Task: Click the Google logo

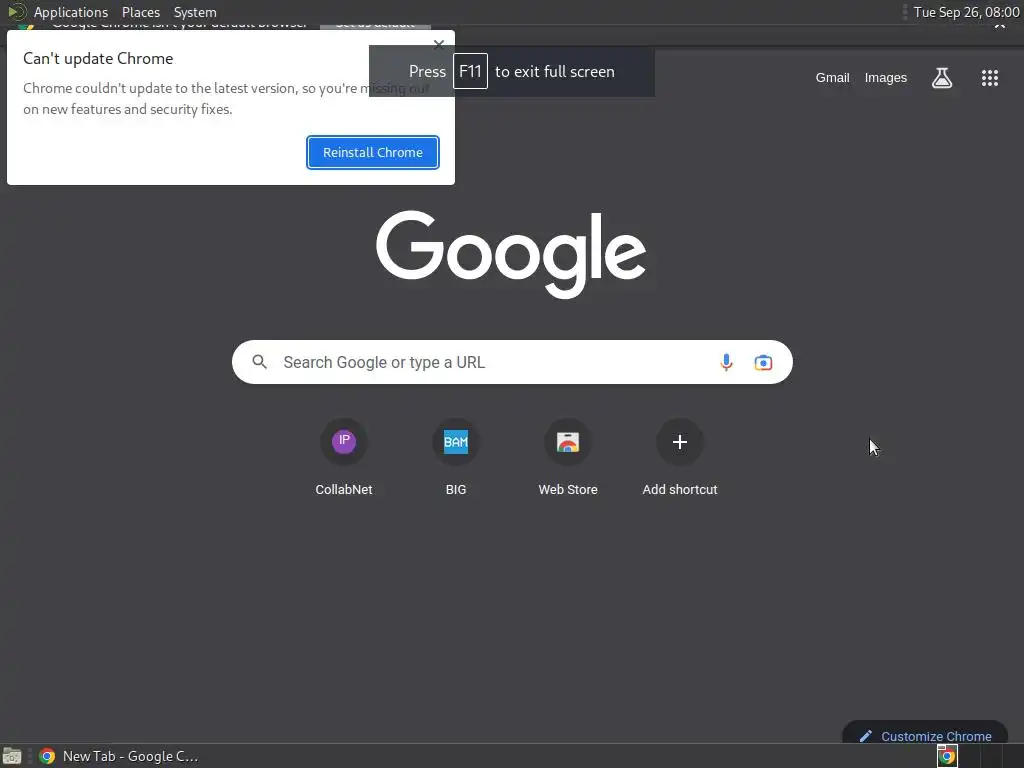Action: point(511,254)
